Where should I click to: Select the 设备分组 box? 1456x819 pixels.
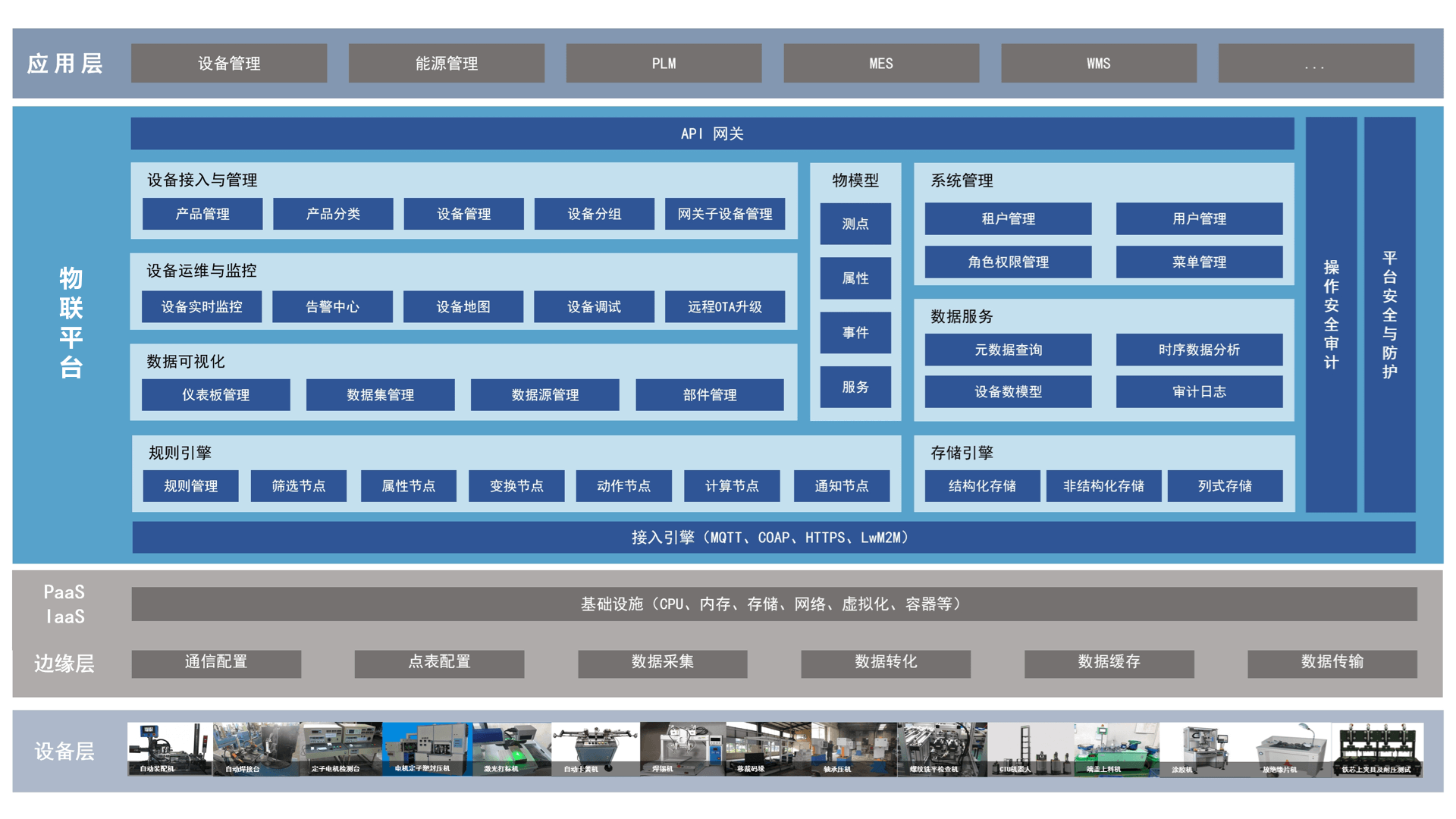[x=595, y=214]
